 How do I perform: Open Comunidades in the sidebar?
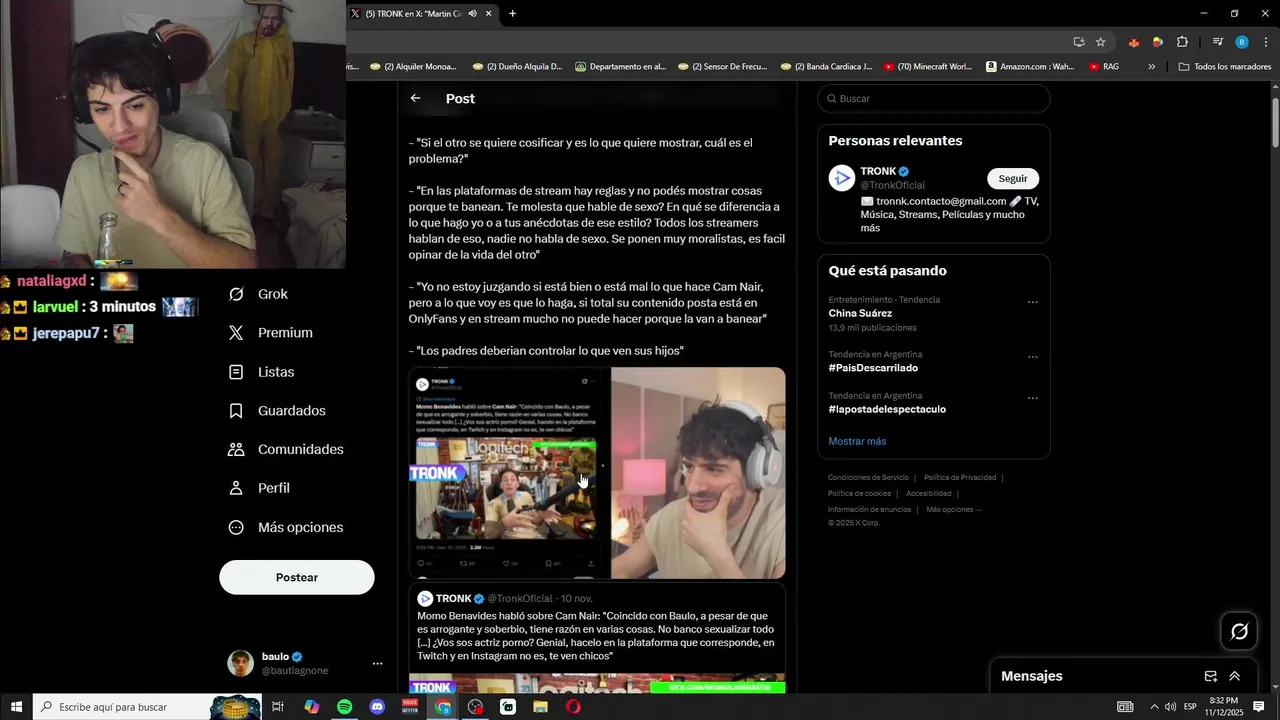[285, 449]
